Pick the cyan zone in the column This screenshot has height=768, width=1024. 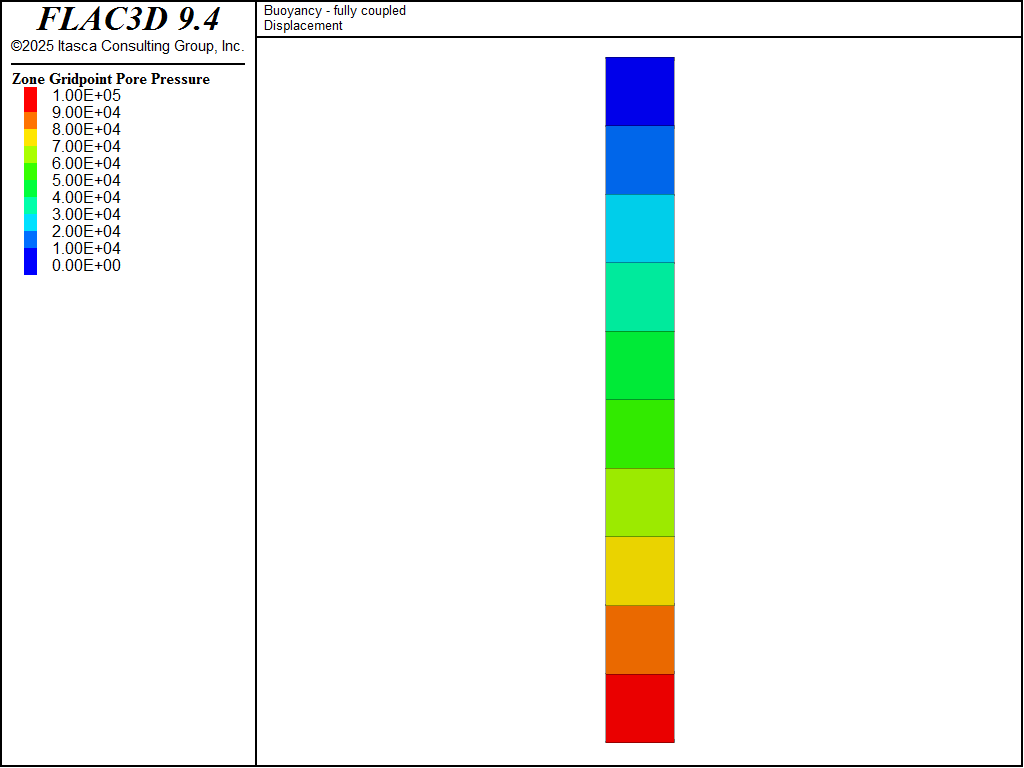(639, 228)
